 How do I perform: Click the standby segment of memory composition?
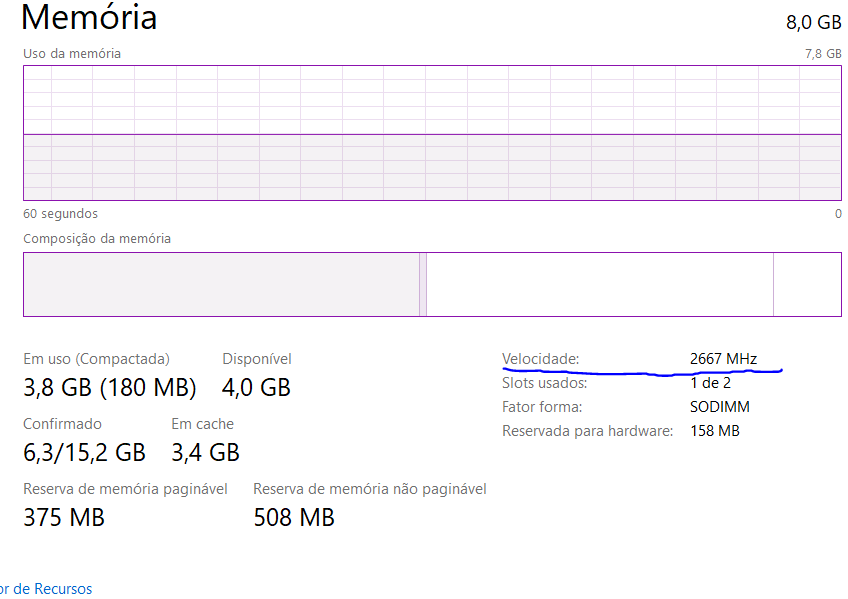pos(600,284)
